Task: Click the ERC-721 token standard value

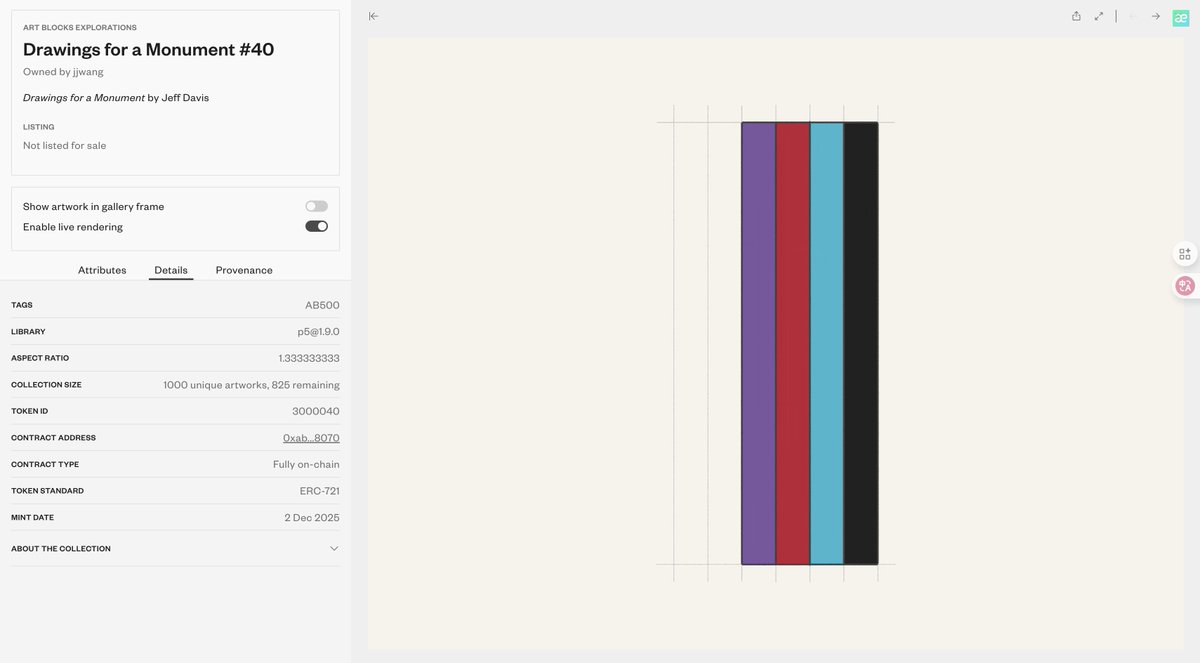Action: [x=320, y=491]
